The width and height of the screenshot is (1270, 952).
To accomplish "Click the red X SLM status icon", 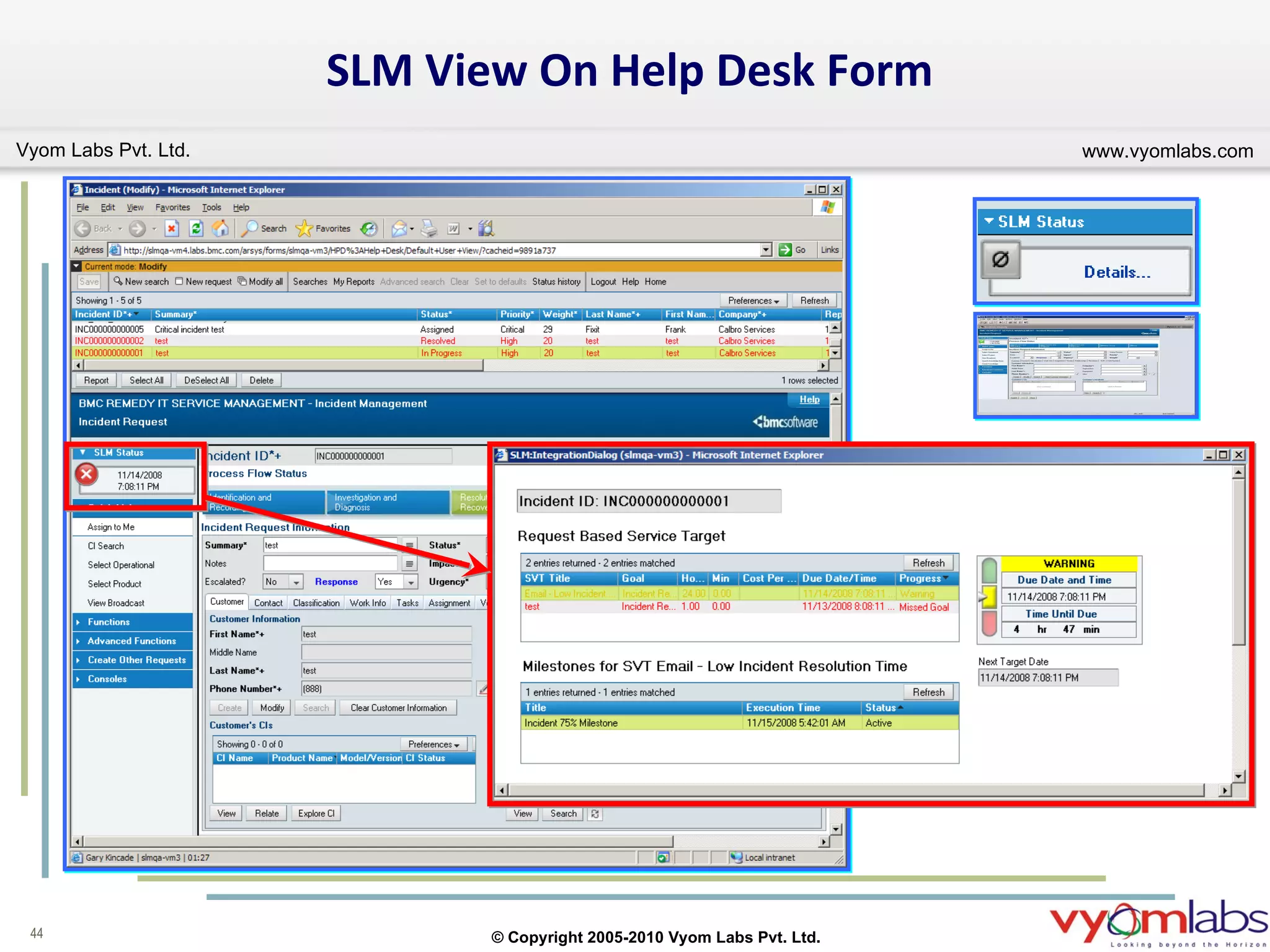I will click(87, 475).
